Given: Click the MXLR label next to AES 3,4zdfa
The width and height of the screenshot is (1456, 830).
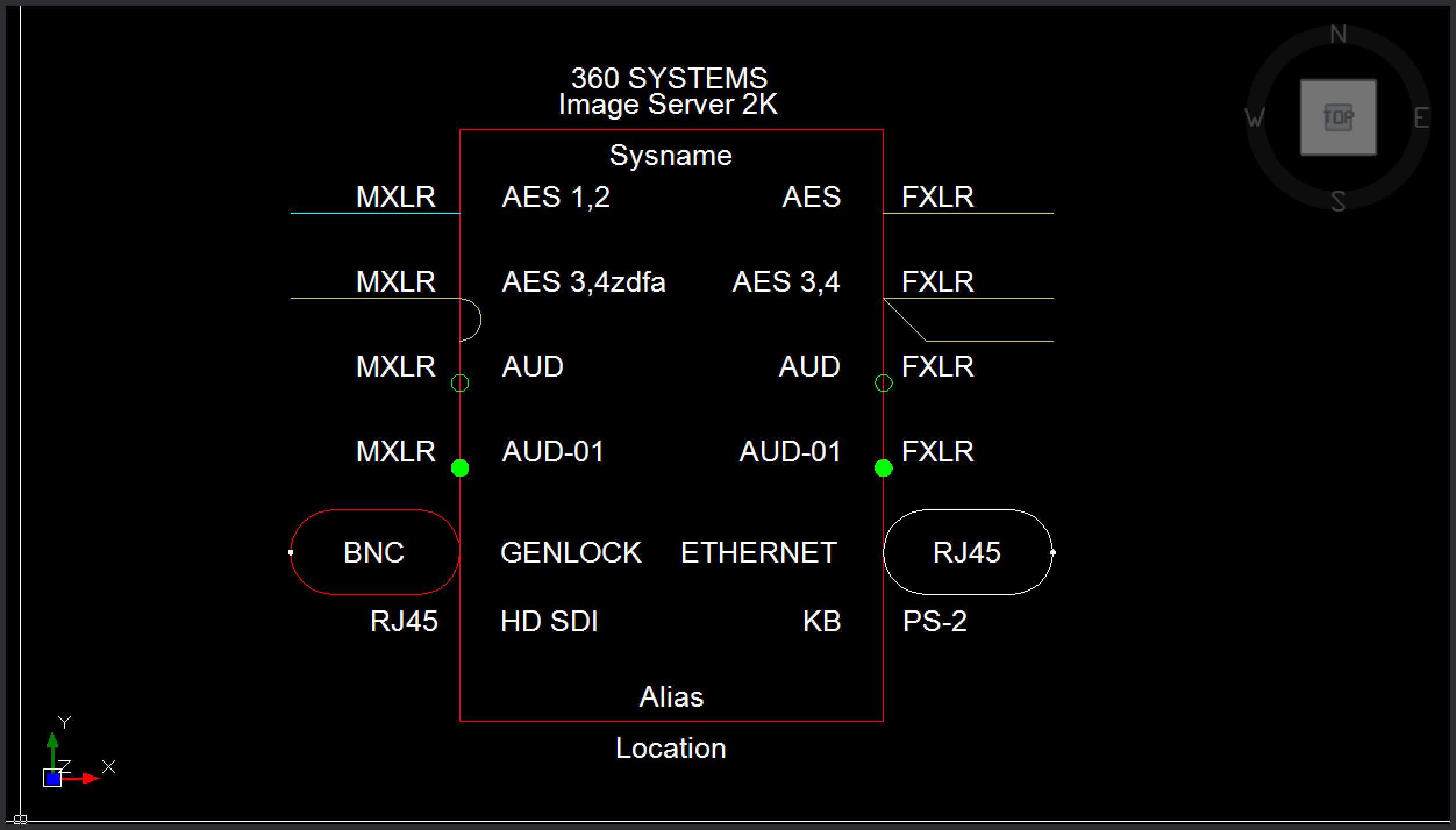Looking at the screenshot, I should pos(395,282).
